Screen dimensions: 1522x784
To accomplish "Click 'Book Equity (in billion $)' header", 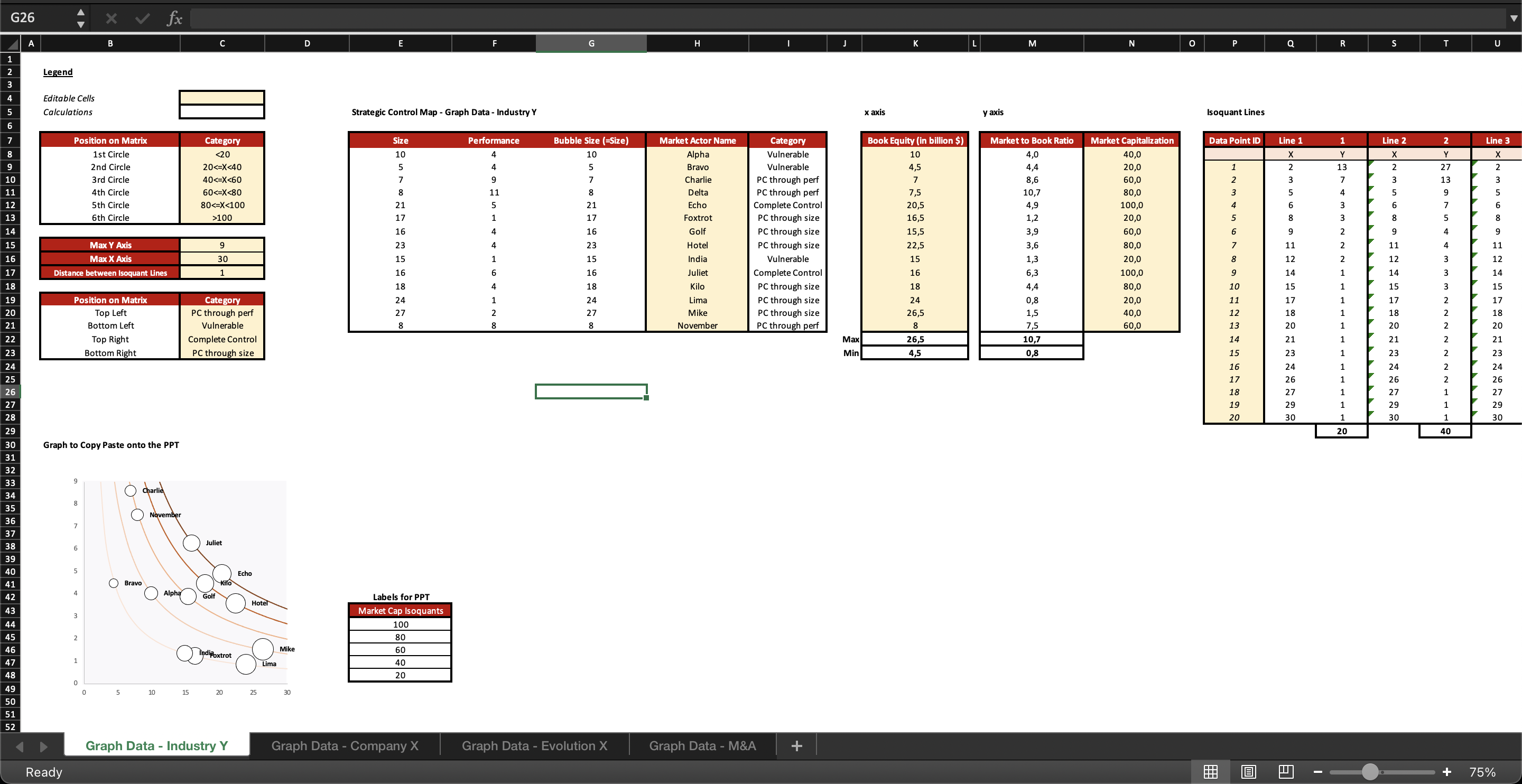I will (x=915, y=140).
